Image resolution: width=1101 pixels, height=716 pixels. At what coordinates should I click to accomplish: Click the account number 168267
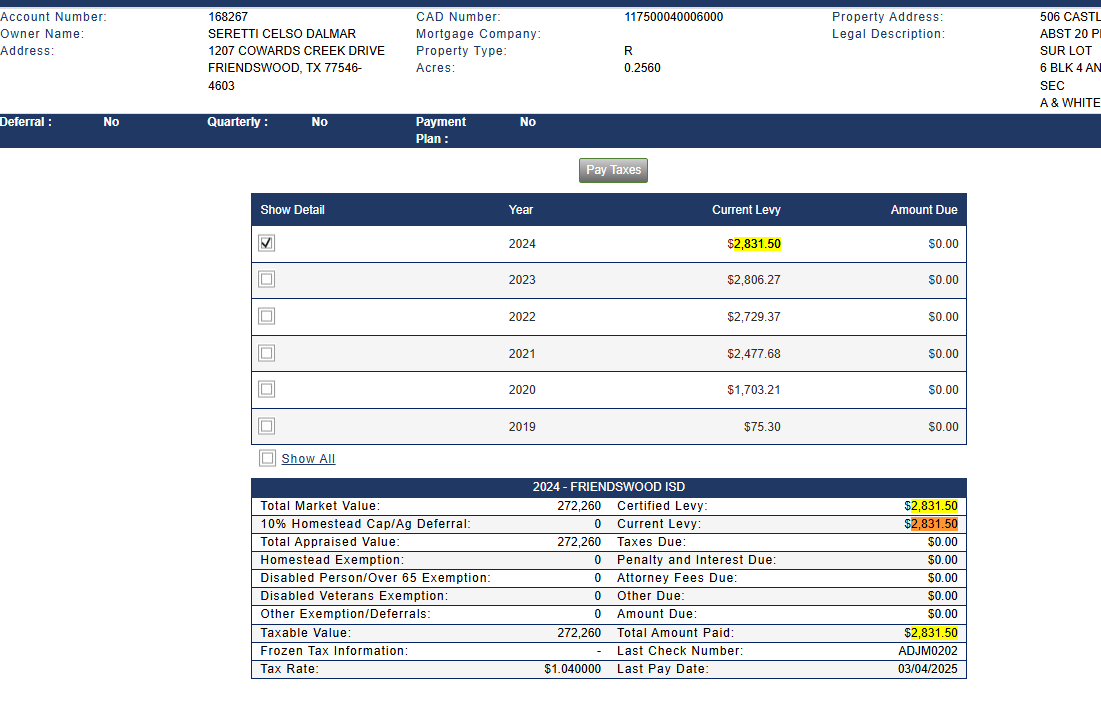(228, 17)
